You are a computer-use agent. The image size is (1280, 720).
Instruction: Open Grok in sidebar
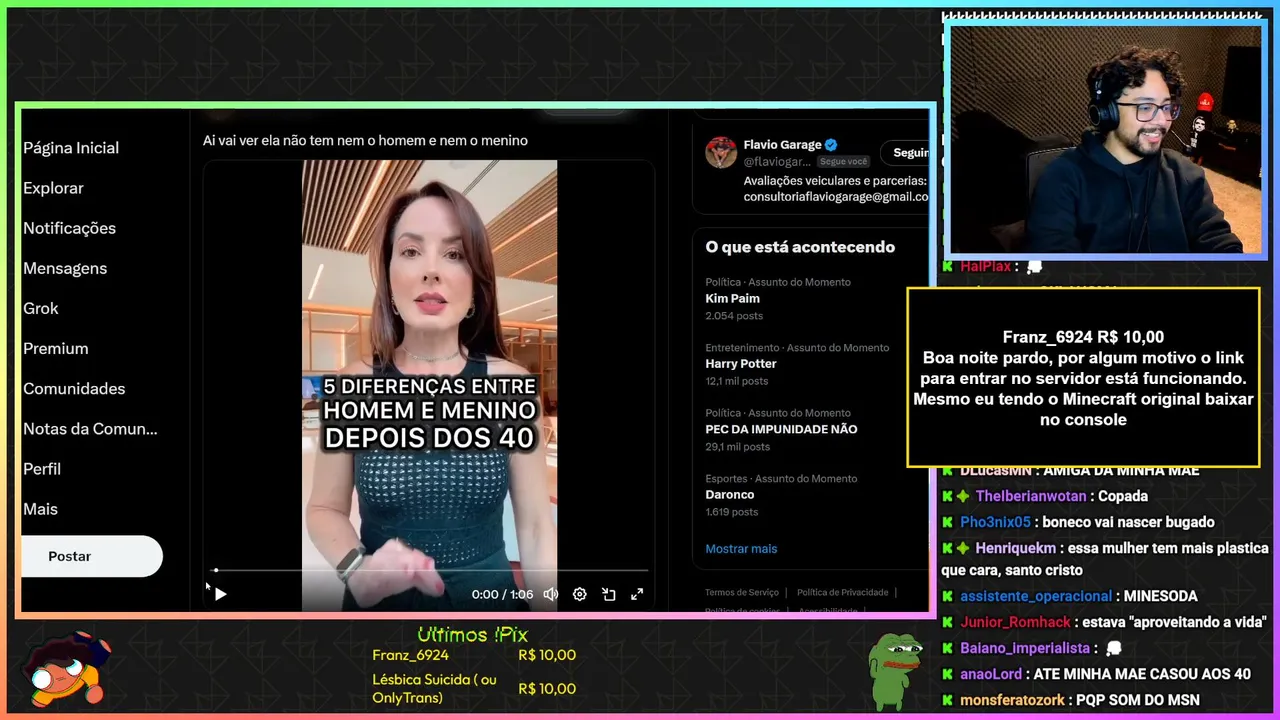(41, 308)
